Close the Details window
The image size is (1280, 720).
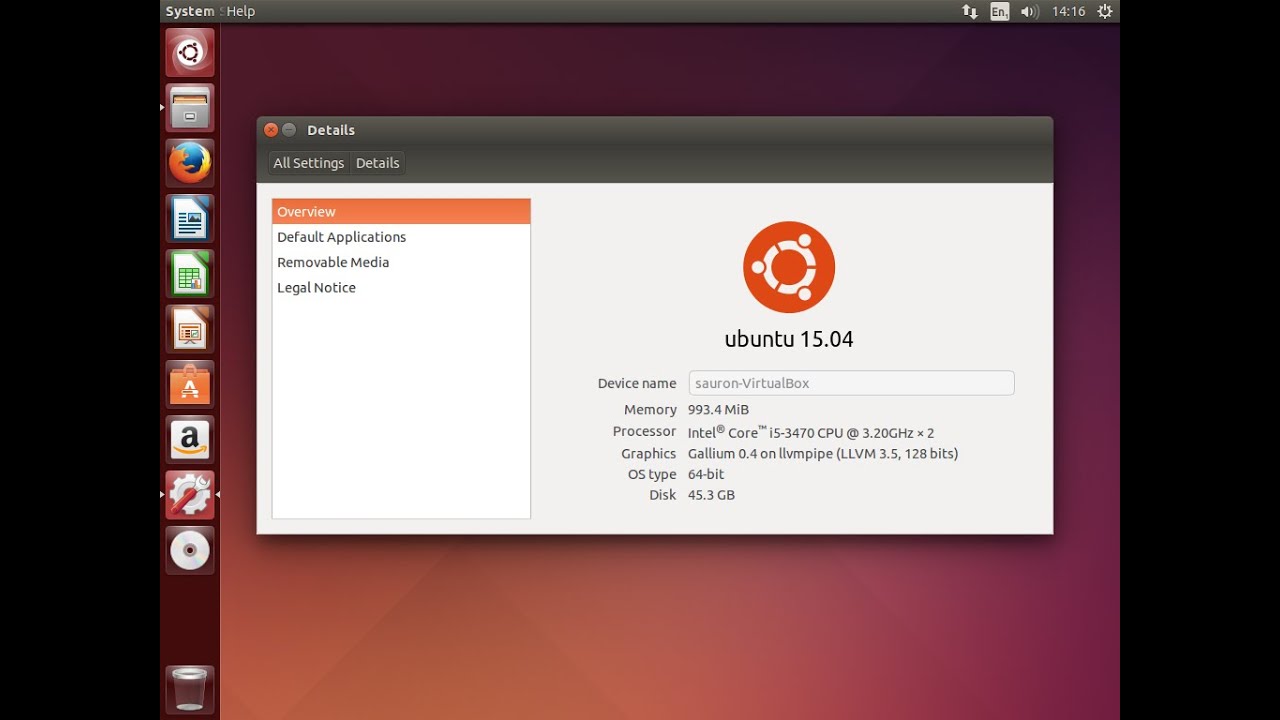tap(271, 130)
